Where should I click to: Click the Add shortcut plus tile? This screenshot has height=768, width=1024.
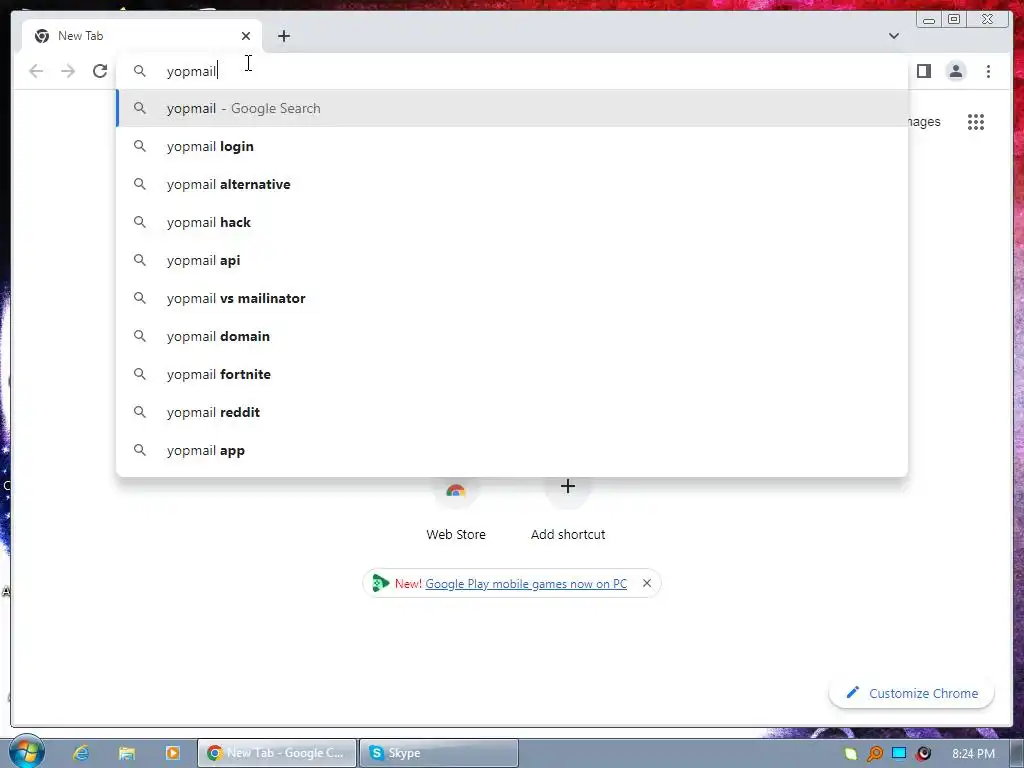(568, 509)
